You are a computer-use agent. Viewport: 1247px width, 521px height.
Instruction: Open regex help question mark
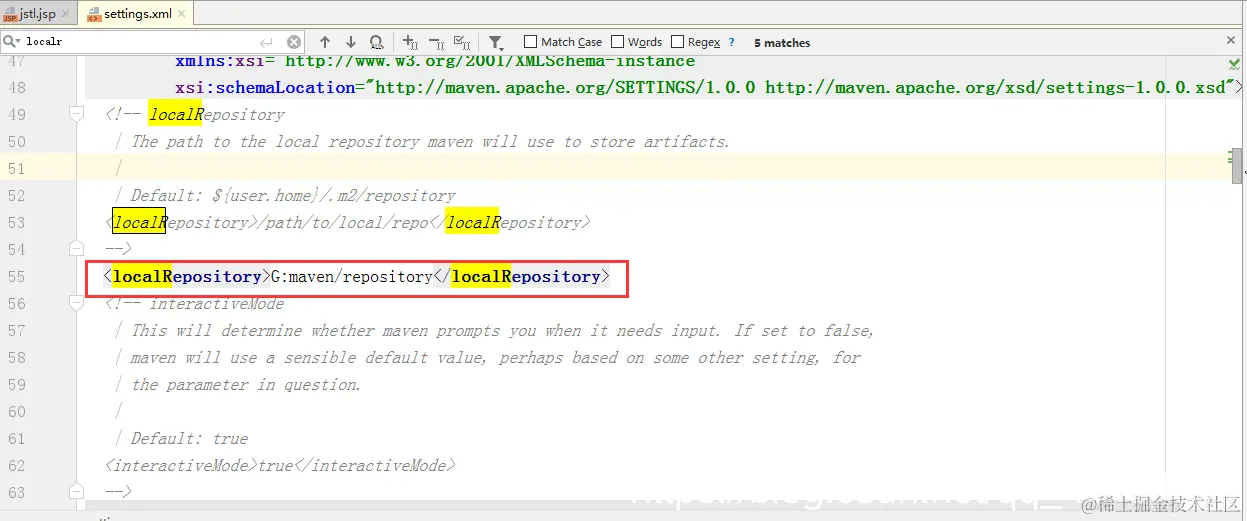tap(732, 42)
